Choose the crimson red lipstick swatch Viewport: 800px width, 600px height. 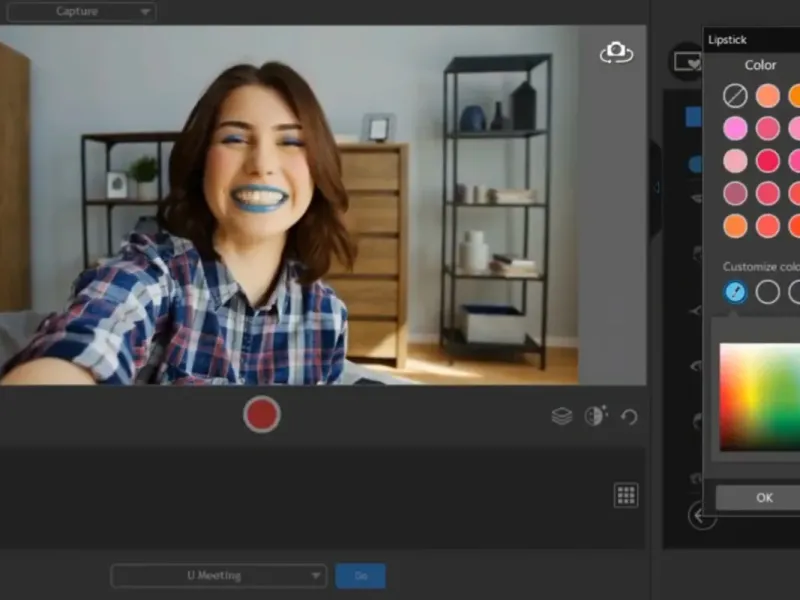pyautogui.click(x=767, y=161)
